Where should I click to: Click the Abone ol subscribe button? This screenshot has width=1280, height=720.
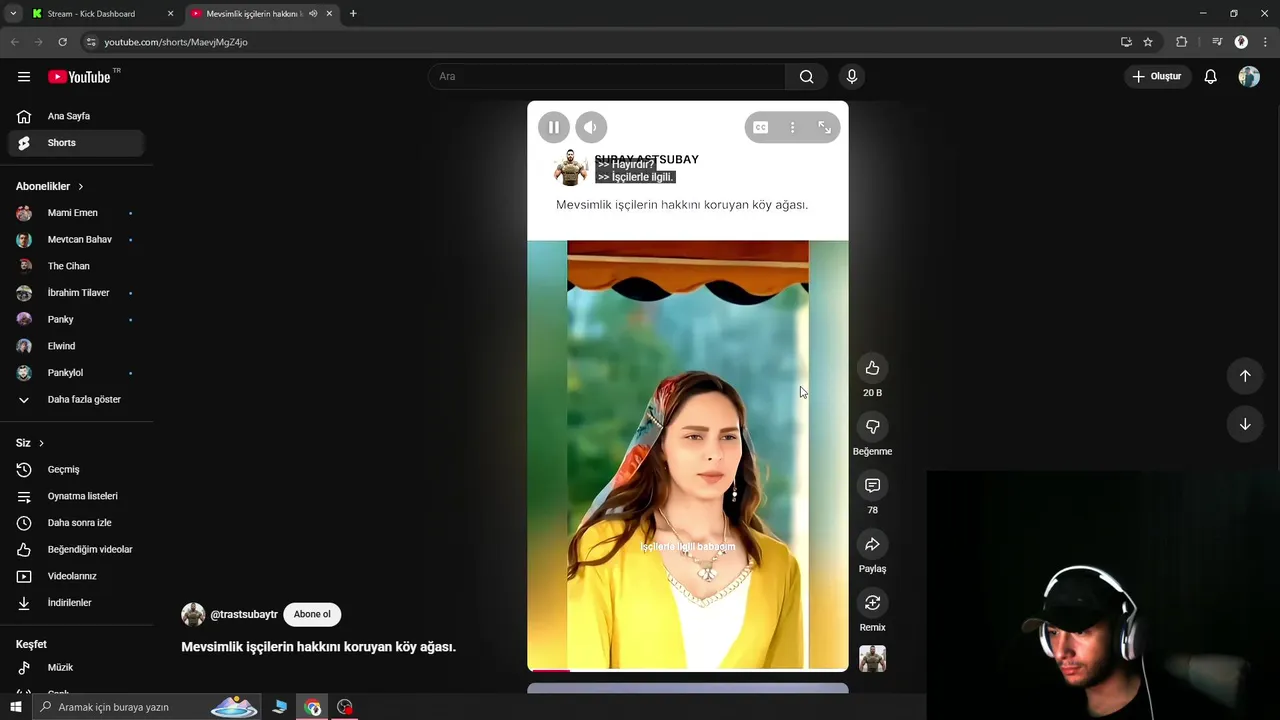312,615
